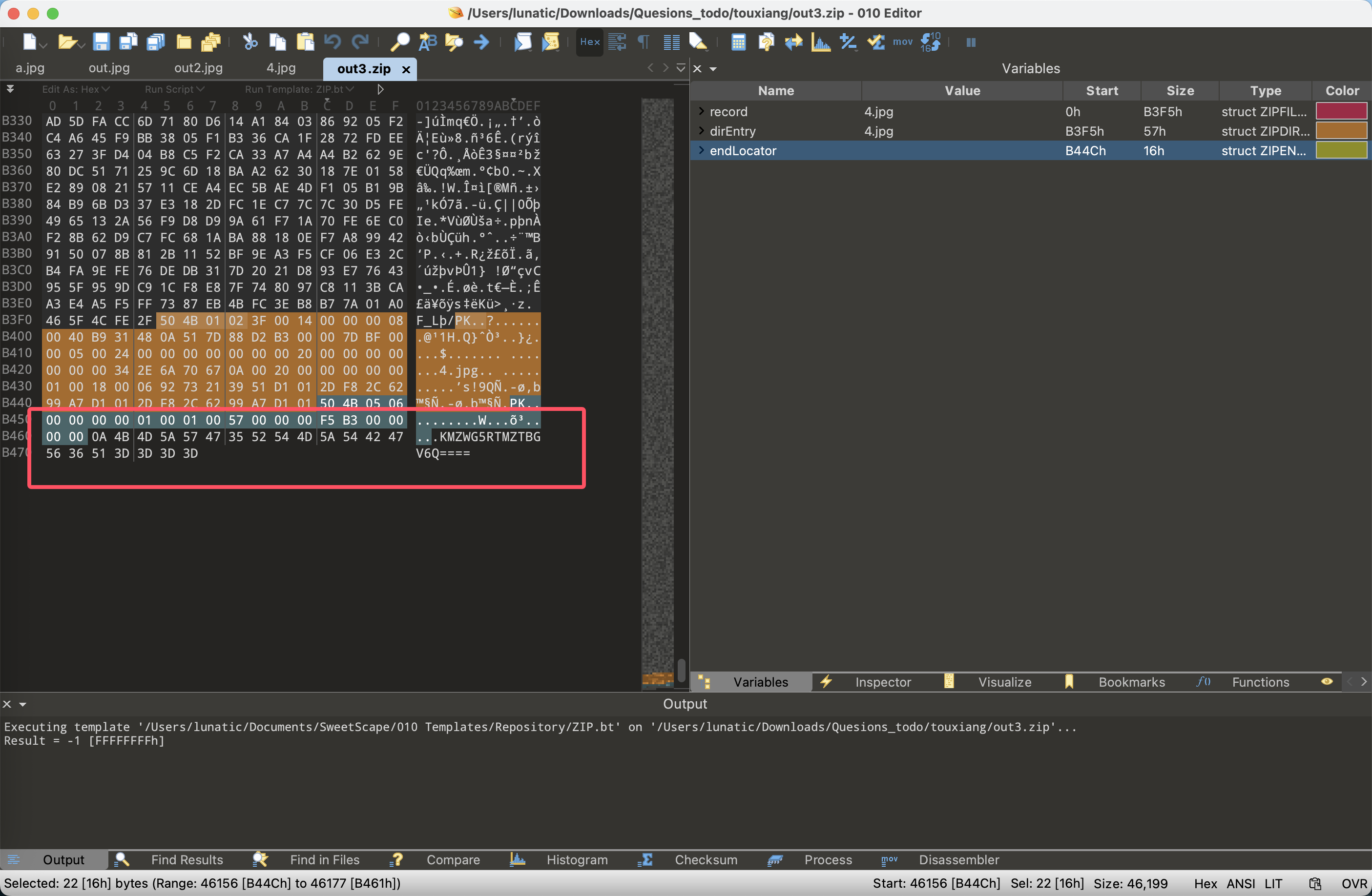
Task: Open the Calculator tool
Action: point(738,42)
